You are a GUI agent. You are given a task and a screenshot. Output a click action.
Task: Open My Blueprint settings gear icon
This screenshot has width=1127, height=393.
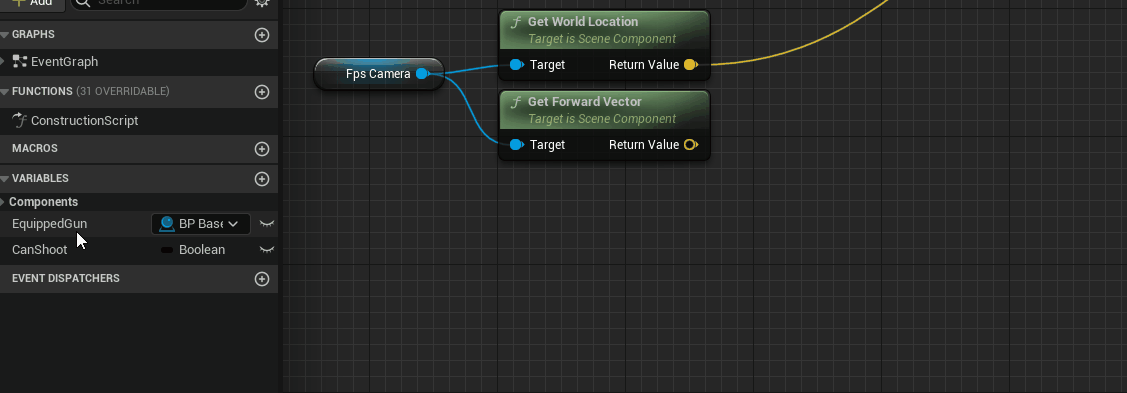(x=262, y=2)
